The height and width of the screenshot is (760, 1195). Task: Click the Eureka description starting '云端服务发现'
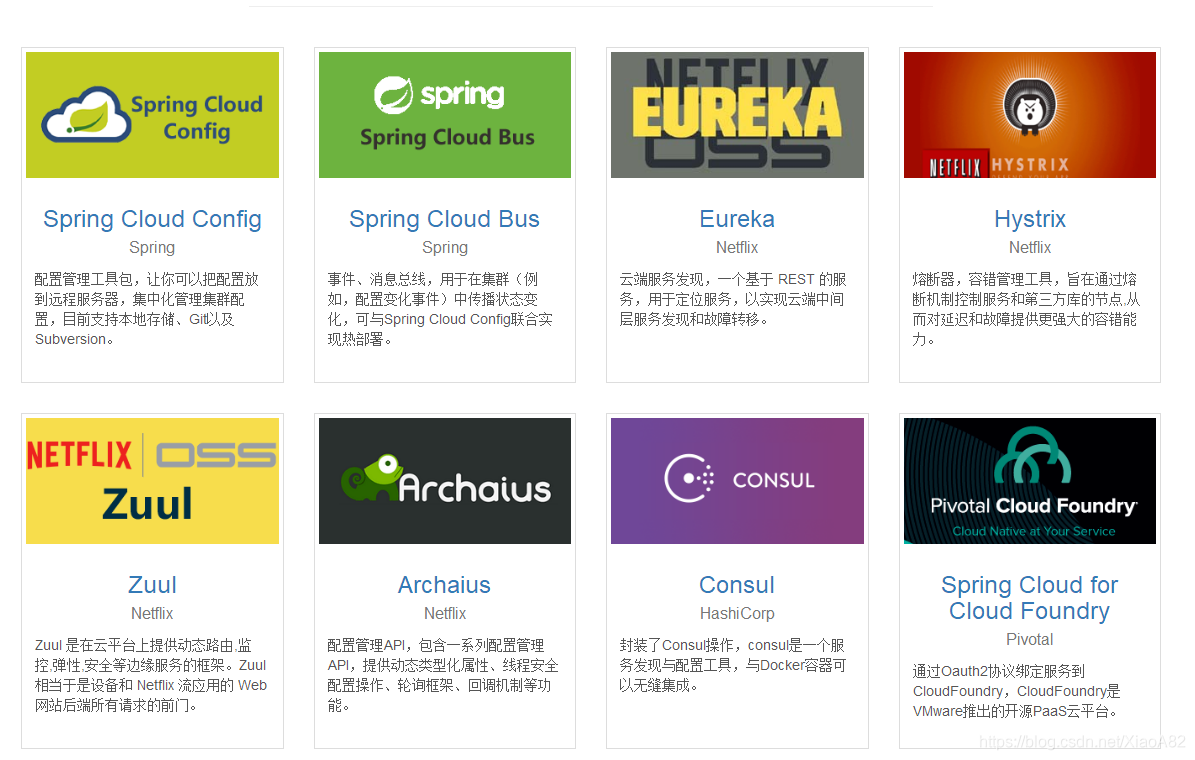[733, 300]
